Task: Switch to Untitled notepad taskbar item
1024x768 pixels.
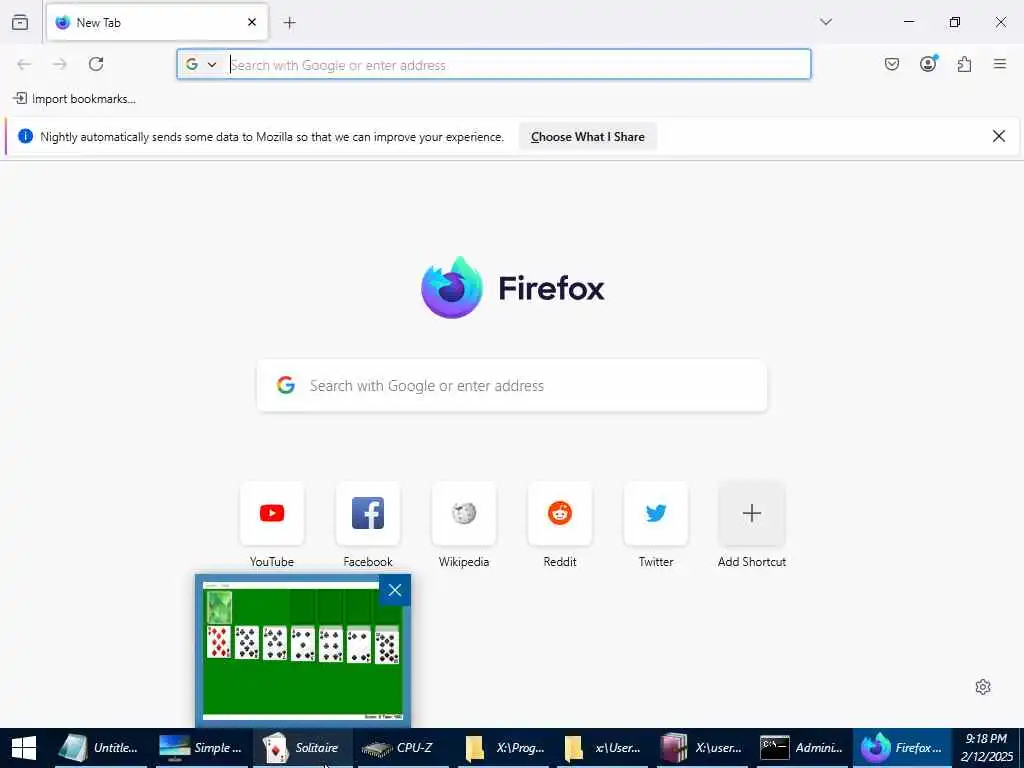Action: [x=100, y=748]
